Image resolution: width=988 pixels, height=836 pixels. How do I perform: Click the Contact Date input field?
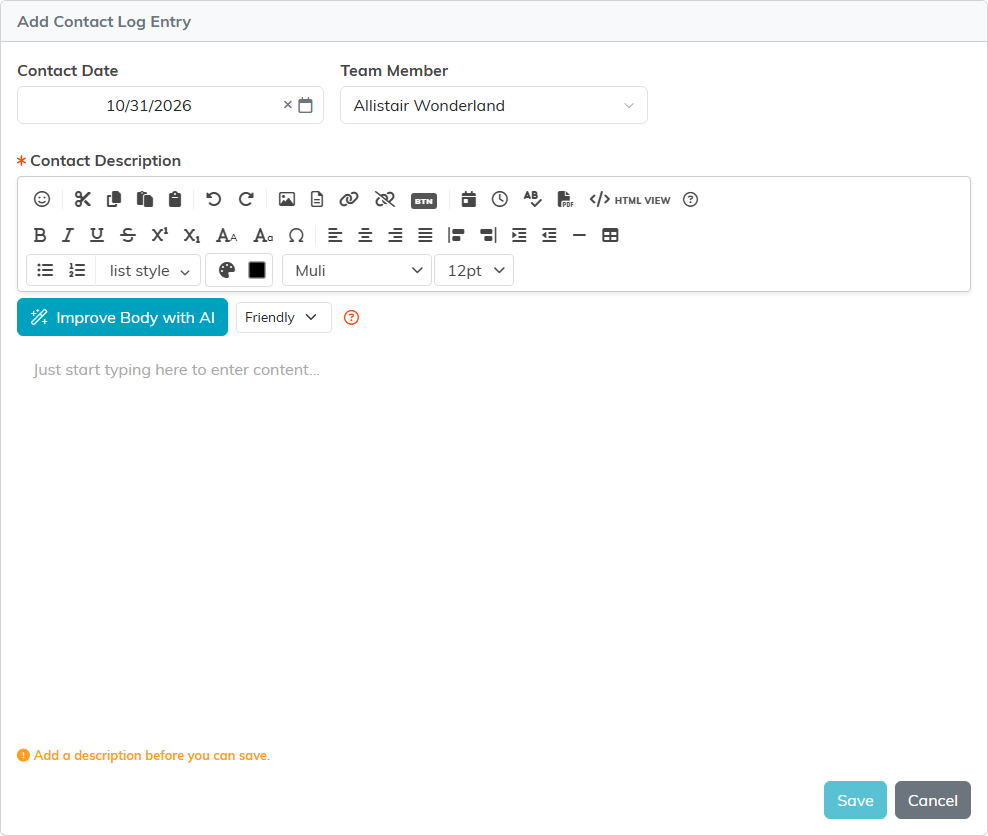pos(170,105)
